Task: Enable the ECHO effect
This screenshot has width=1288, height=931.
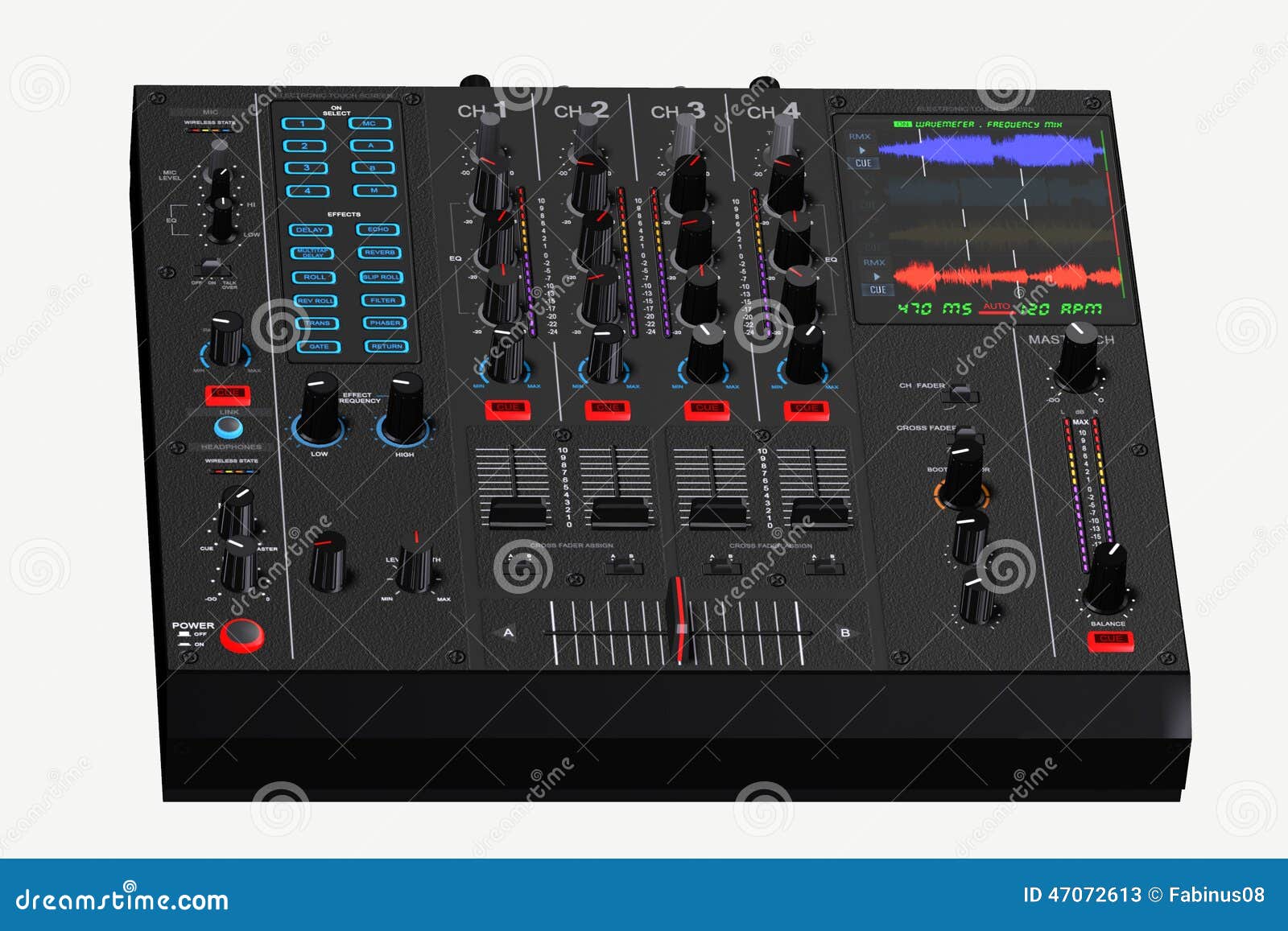Action: coord(378,230)
